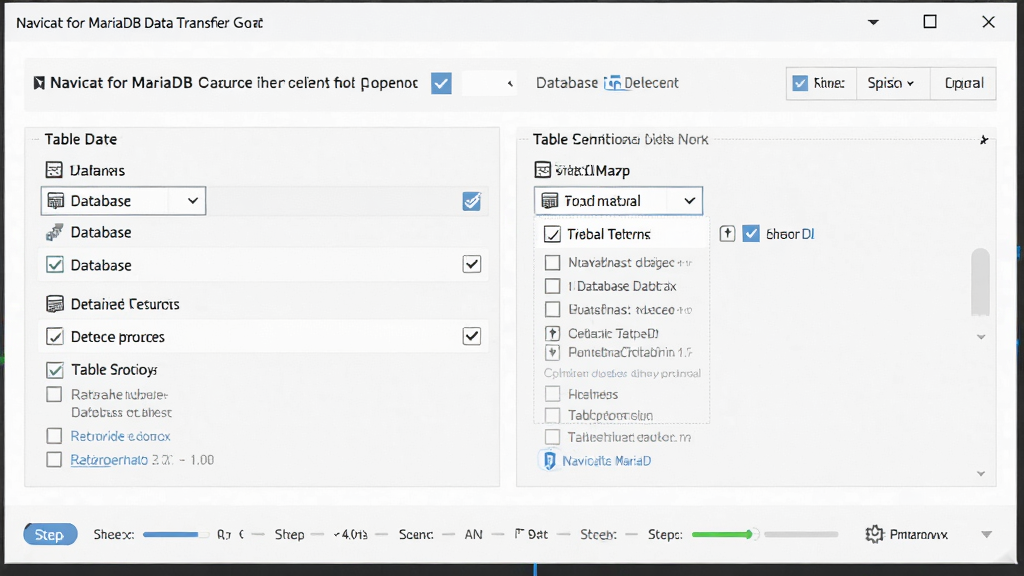Check the Hcalheas checkbox
The height and width of the screenshot is (576, 1024).
552,394
